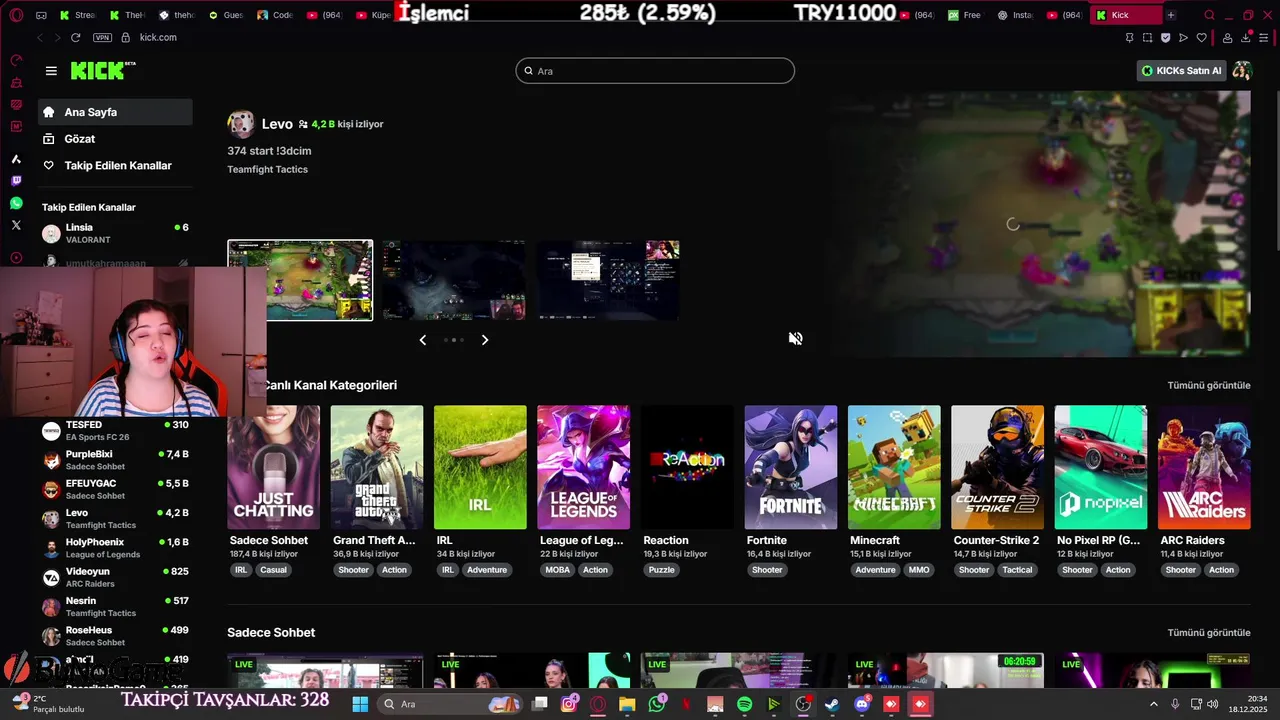Open WhatsApp in the Opera sidebar
Screen dimensions: 1280x720
[16, 203]
